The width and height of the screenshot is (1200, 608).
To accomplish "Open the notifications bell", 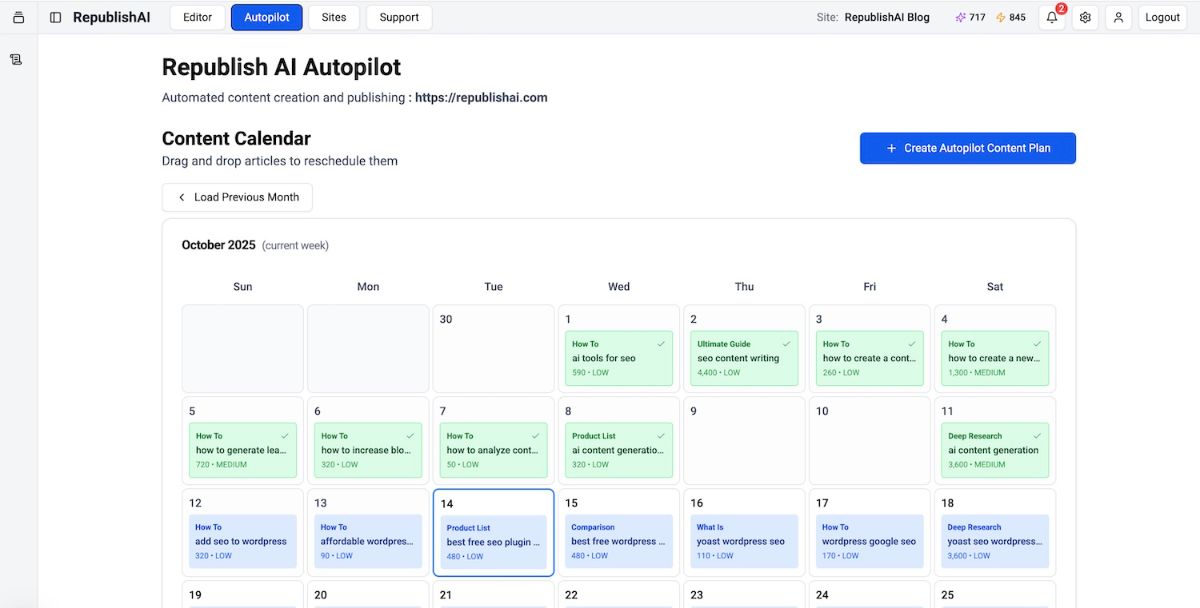I will pyautogui.click(x=1051, y=17).
